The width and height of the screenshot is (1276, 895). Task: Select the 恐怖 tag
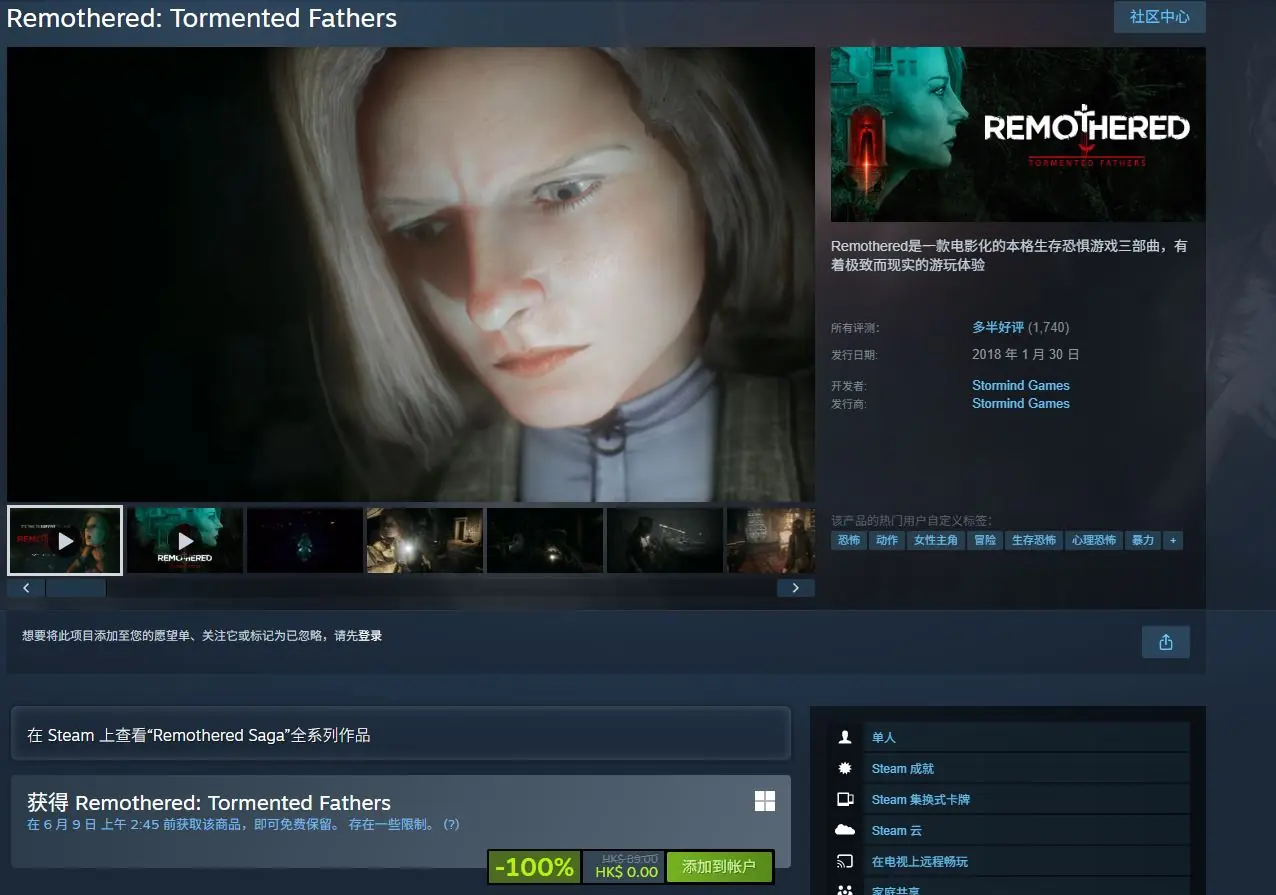pos(849,540)
